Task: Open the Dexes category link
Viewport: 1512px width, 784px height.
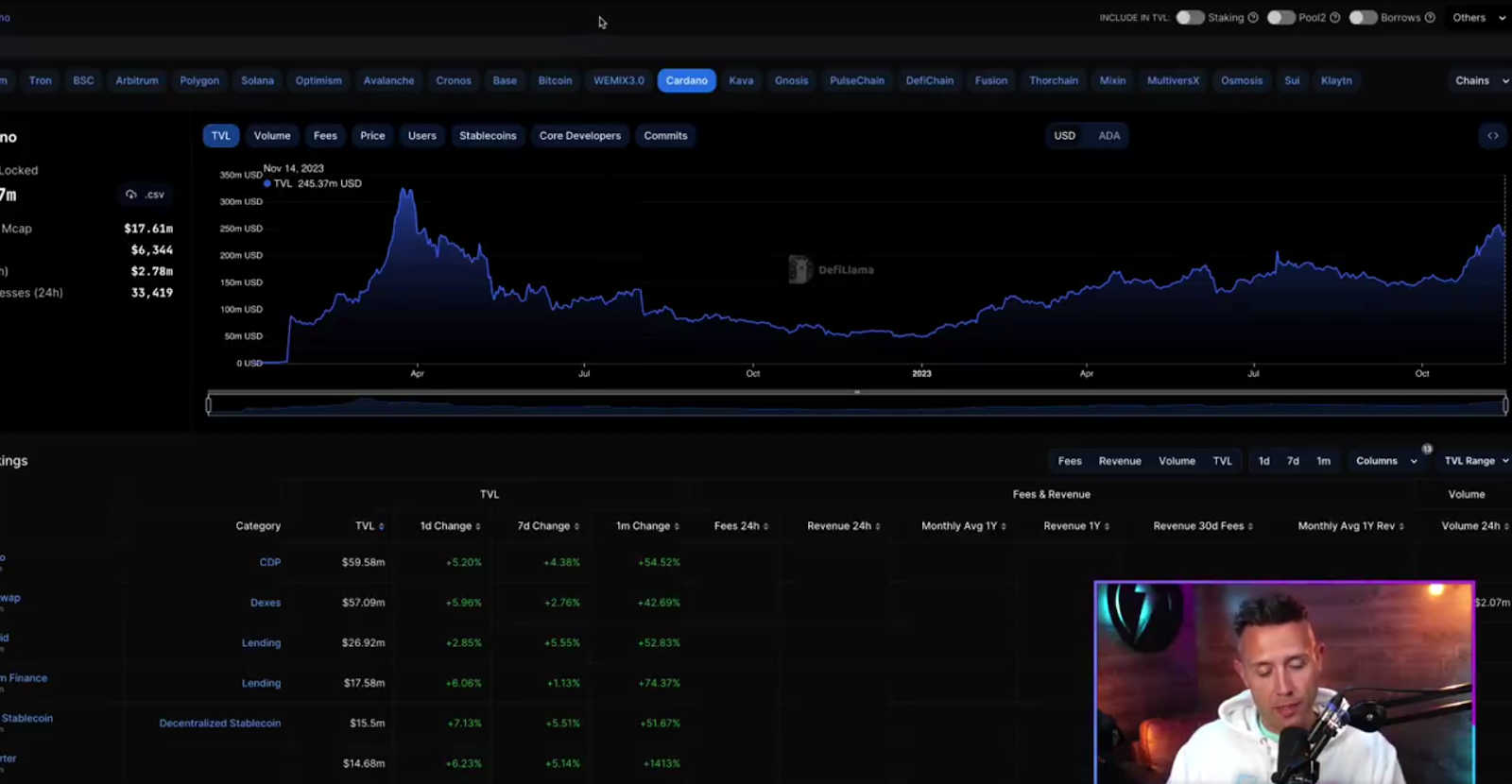Action: (x=265, y=603)
